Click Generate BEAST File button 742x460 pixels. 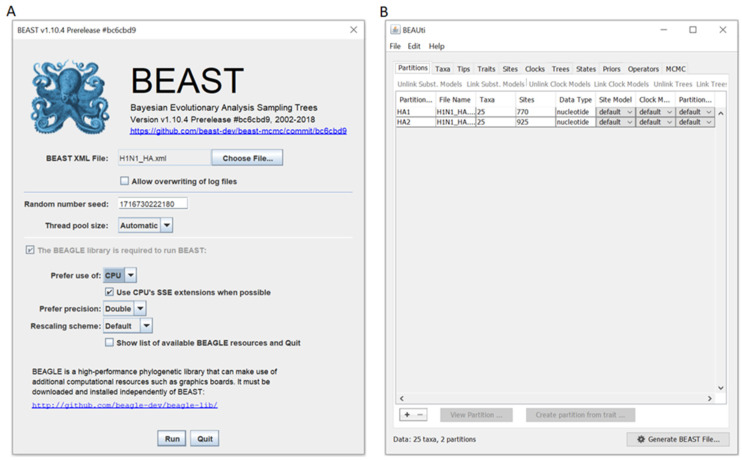[x=678, y=439]
